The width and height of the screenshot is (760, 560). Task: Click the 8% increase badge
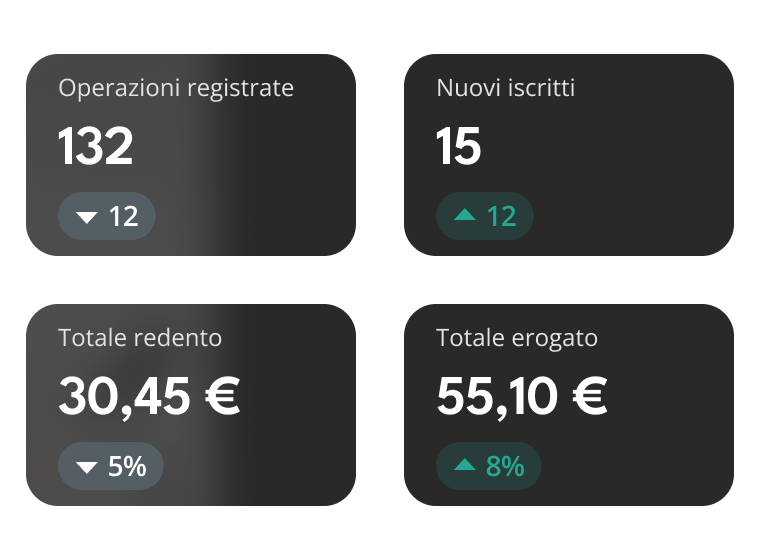click(489, 466)
